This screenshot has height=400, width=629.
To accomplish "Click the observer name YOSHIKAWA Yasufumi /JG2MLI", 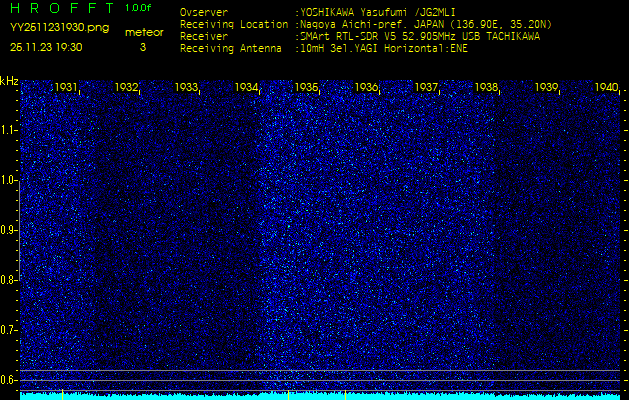I will pos(378,12).
